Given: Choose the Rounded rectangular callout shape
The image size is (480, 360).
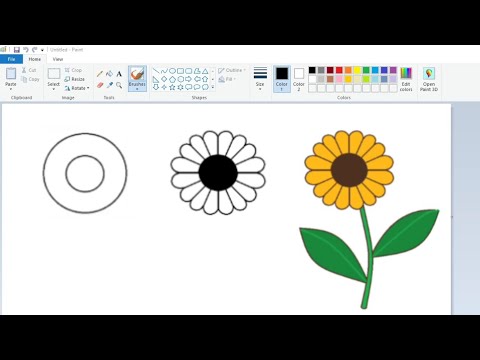Looking at the screenshot, I should tap(189, 87).
